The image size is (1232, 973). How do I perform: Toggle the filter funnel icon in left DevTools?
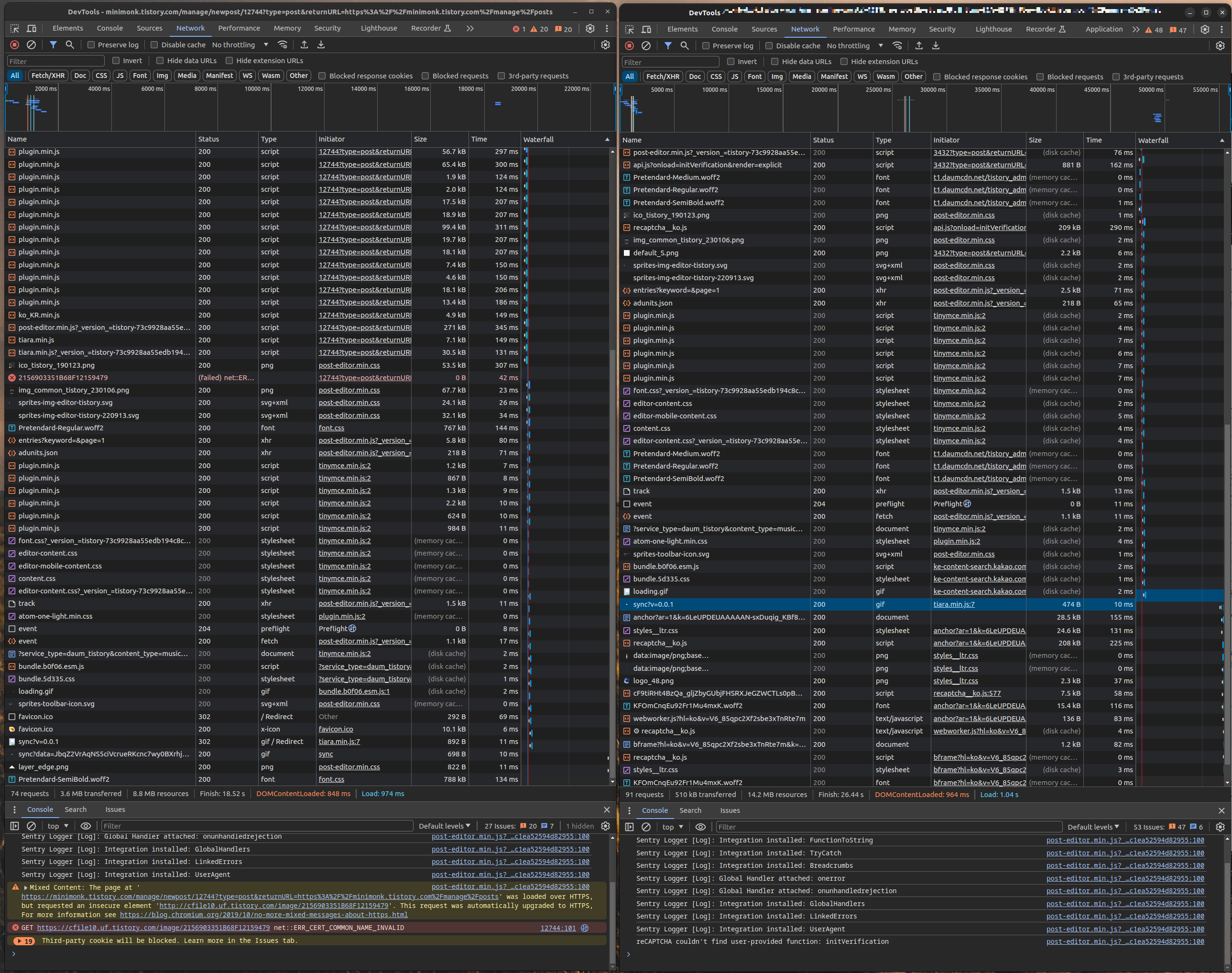(x=53, y=44)
